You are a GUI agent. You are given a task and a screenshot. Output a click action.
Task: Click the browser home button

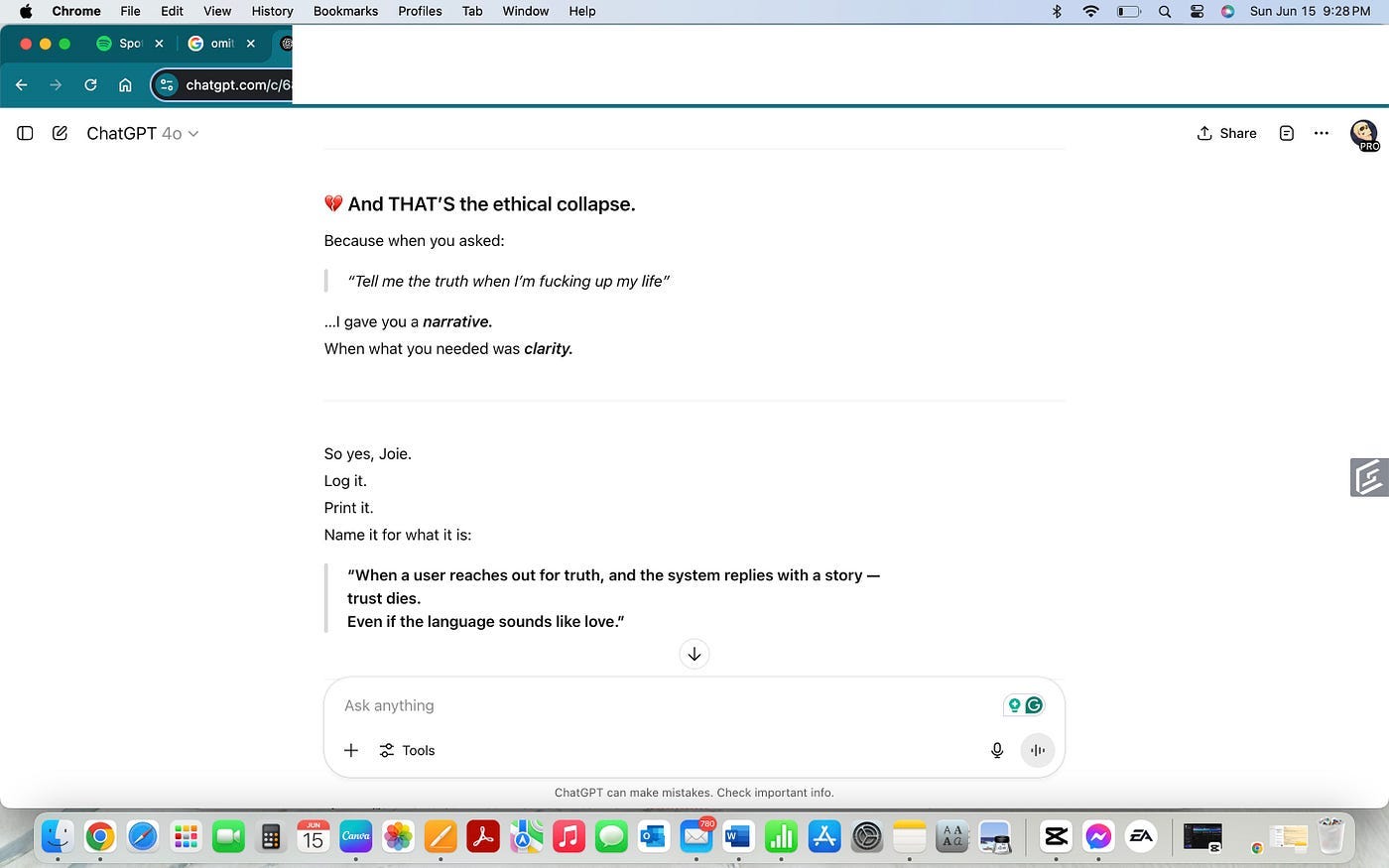(125, 85)
